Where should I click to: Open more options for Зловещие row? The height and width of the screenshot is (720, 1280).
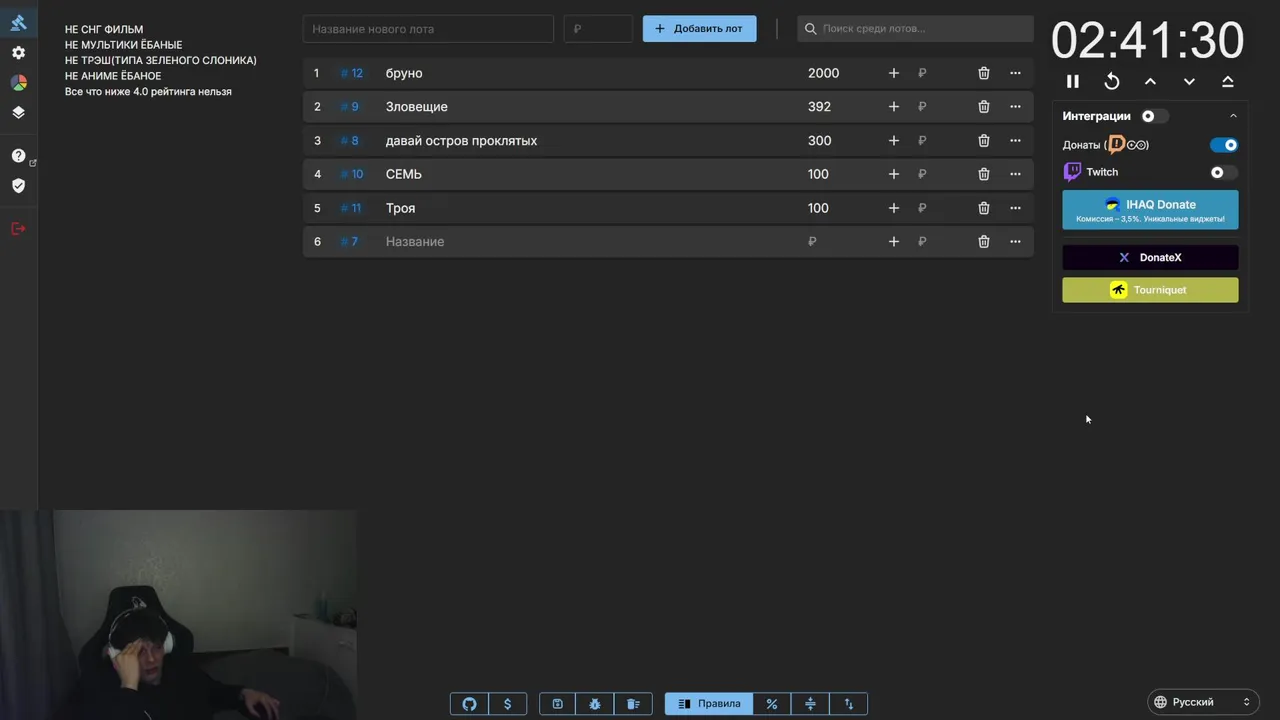[x=1015, y=107]
